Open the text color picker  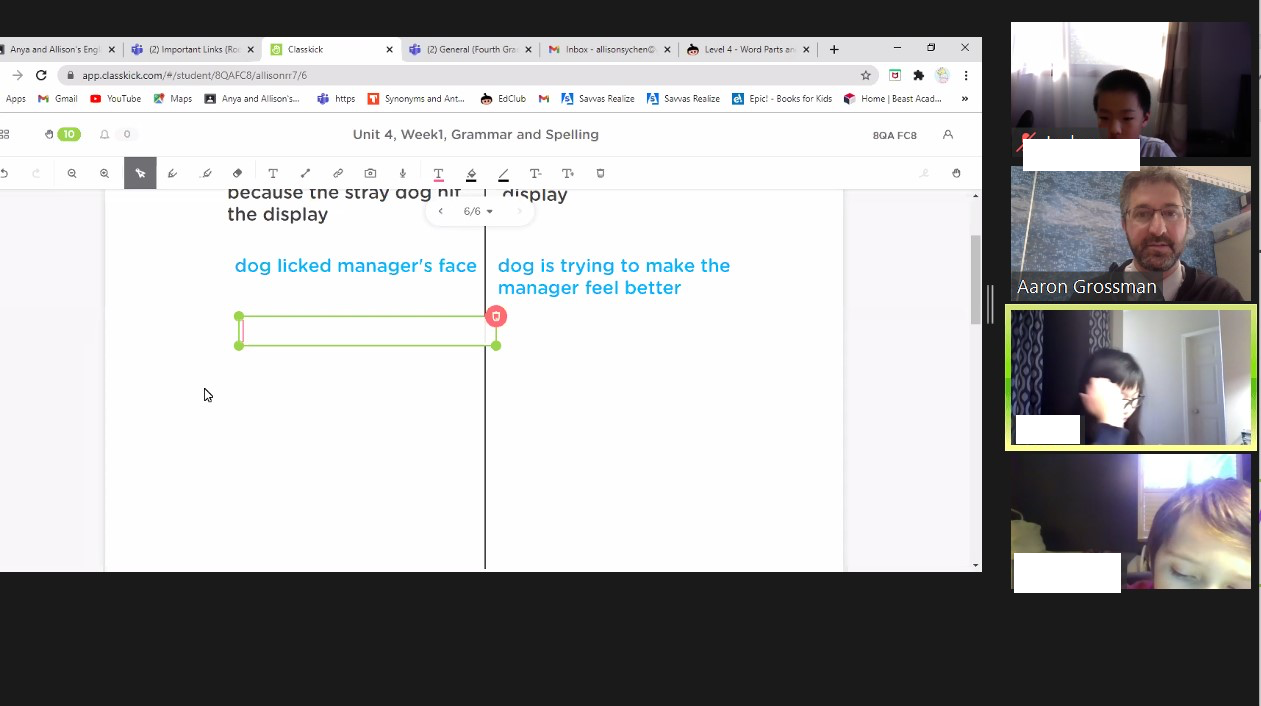(438, 173)
